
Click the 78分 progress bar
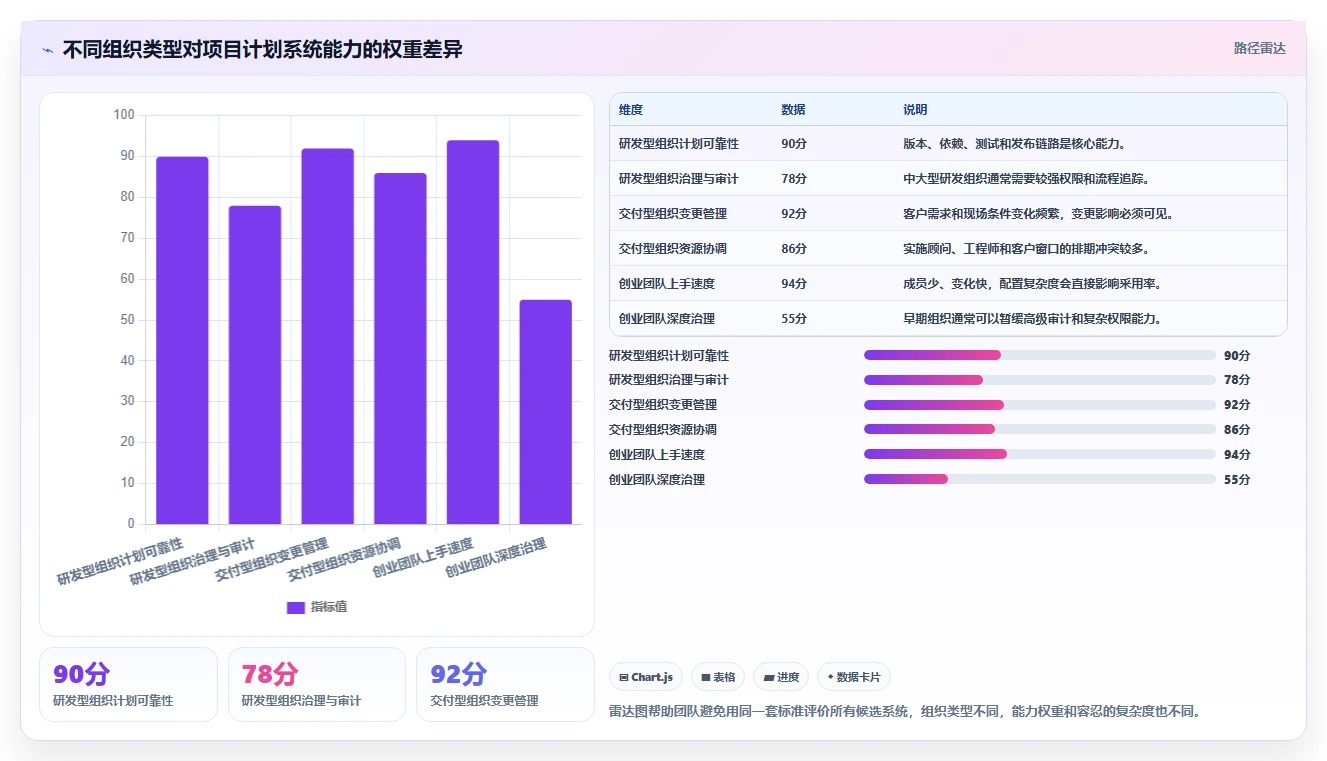[1040, 380]
